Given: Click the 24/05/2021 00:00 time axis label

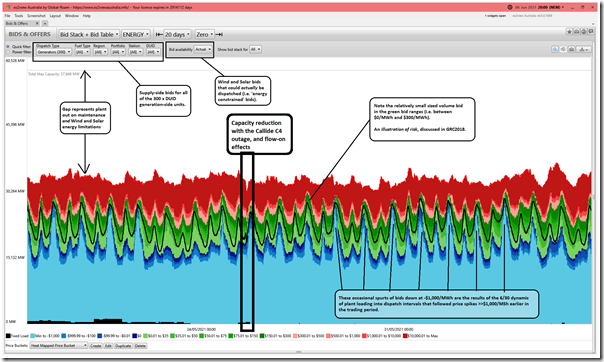Looking at the screenshot, I should tap(201, 330).
